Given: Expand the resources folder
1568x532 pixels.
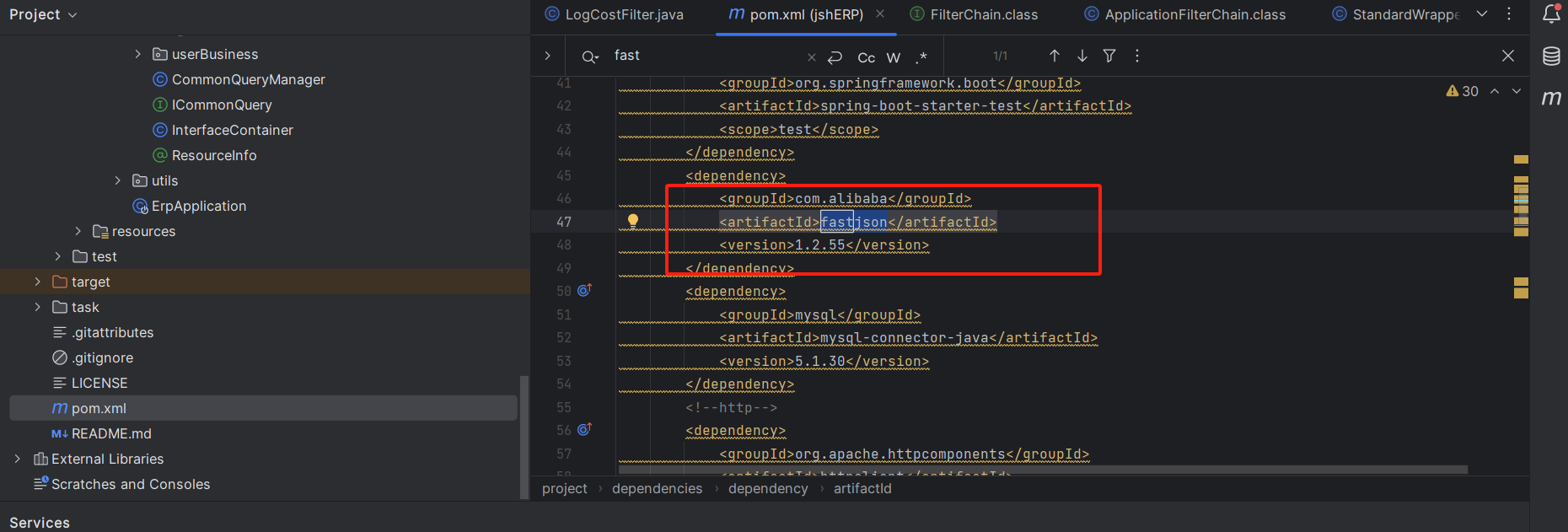Looking at the screenshot, I should pyautogui.click(x=78, y=231).
